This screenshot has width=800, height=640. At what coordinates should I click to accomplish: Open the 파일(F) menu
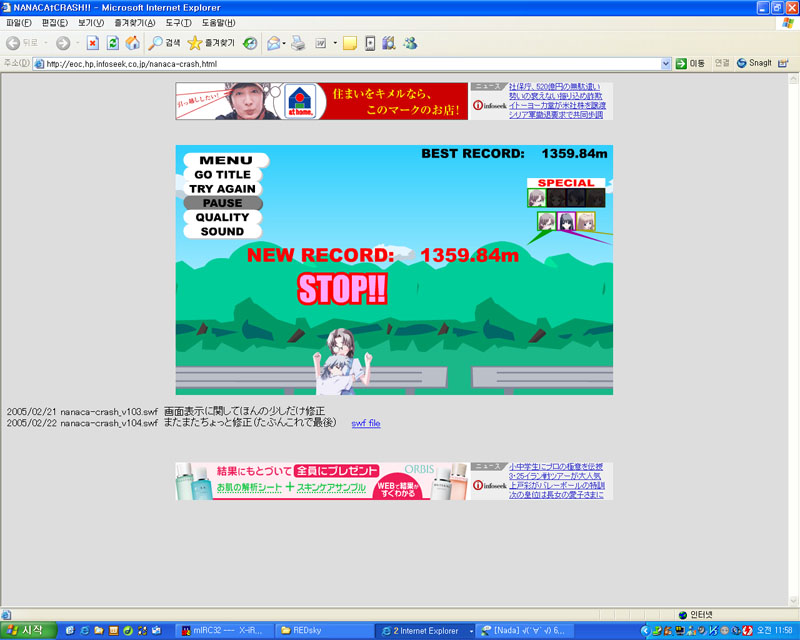click(x=19, y=22)
